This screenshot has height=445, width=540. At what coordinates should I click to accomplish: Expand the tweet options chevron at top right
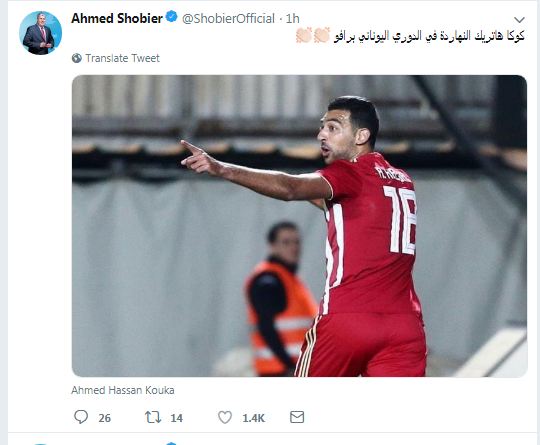coord(519,20)
